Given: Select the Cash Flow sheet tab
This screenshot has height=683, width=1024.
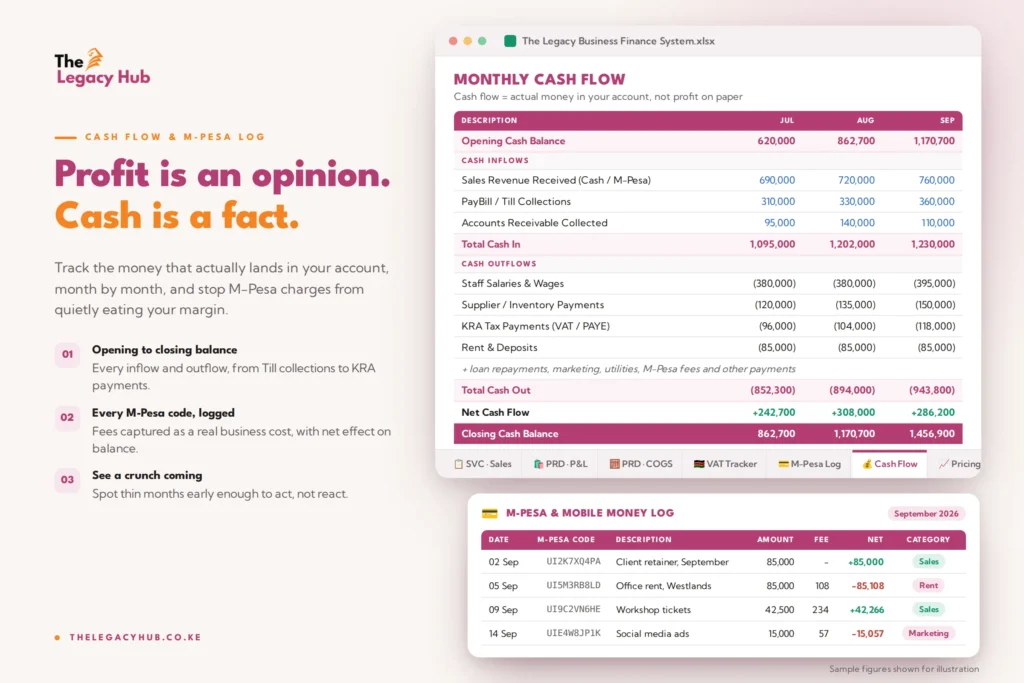Looking at the screenshot, I should click(x=889, y=464).
